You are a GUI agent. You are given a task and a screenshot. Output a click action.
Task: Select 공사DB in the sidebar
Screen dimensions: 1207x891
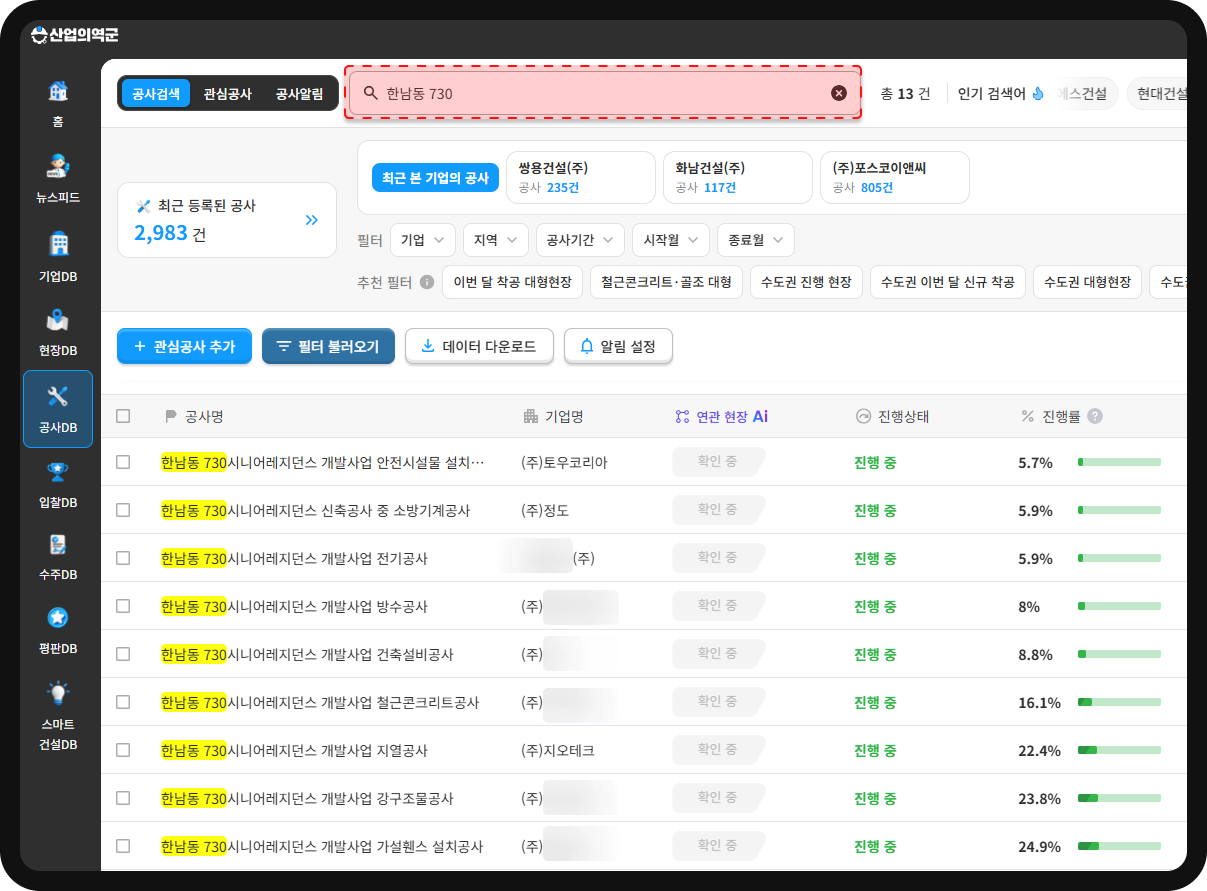(x=58, y=408)
